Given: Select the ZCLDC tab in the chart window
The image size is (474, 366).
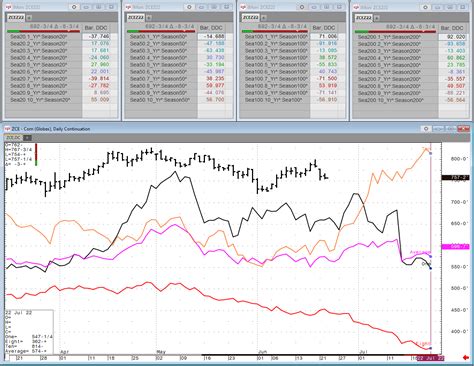Looking at the screenshot, I should (14, 138).
